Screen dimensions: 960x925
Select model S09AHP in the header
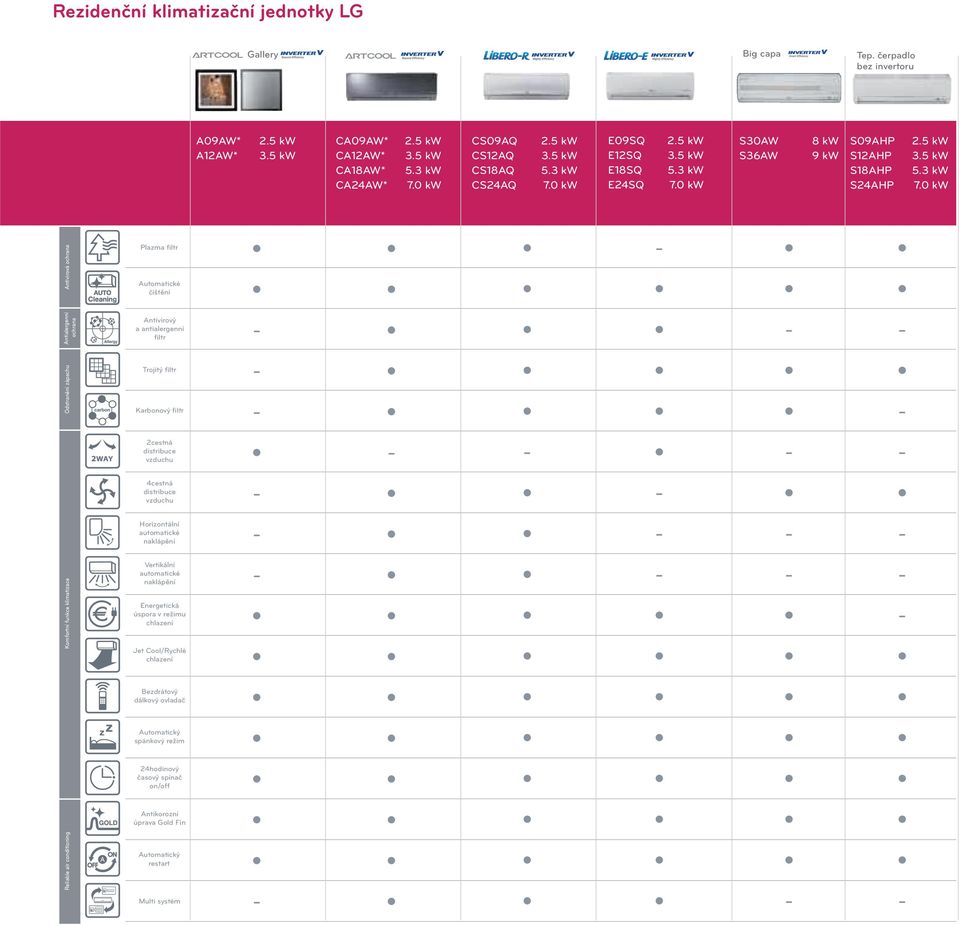872,141
